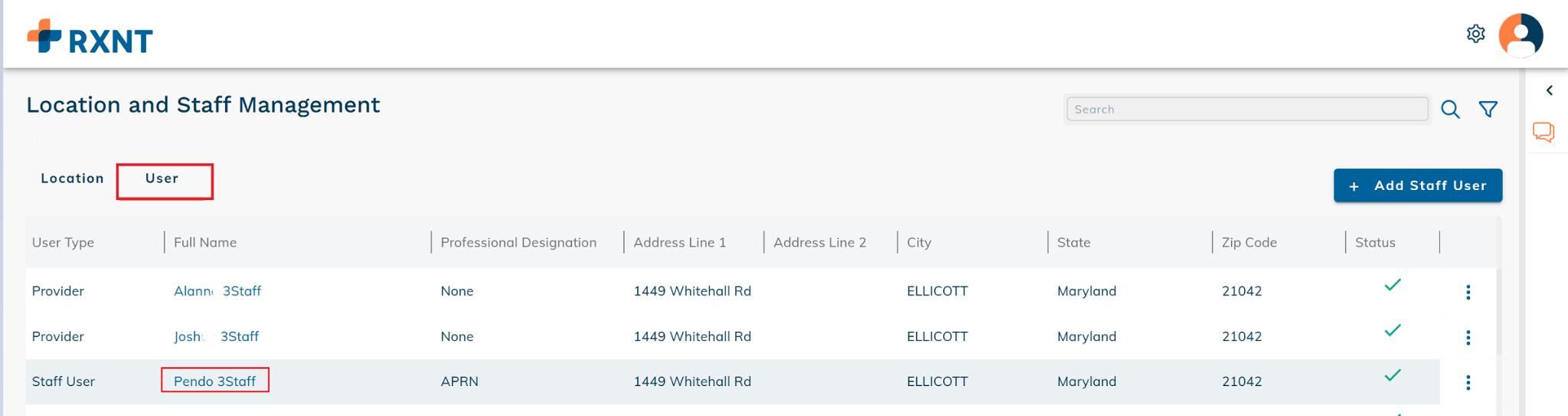This screenshot has width=1568, height=416.
Task: Open the three-dot menu for Josh 3Staff
Action: click(x=1468, y=337)
